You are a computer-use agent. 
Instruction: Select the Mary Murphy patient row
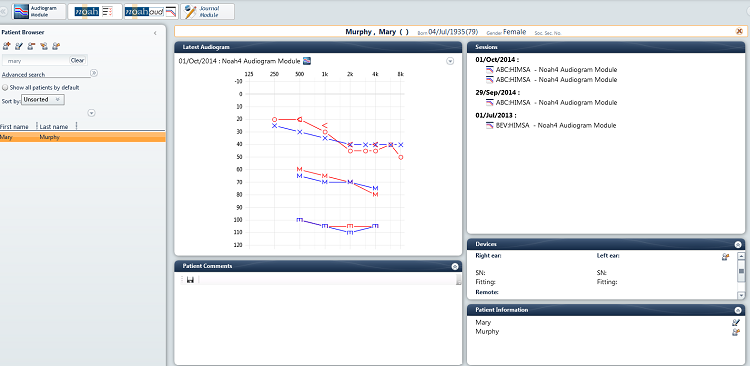[x=83, y=137]
